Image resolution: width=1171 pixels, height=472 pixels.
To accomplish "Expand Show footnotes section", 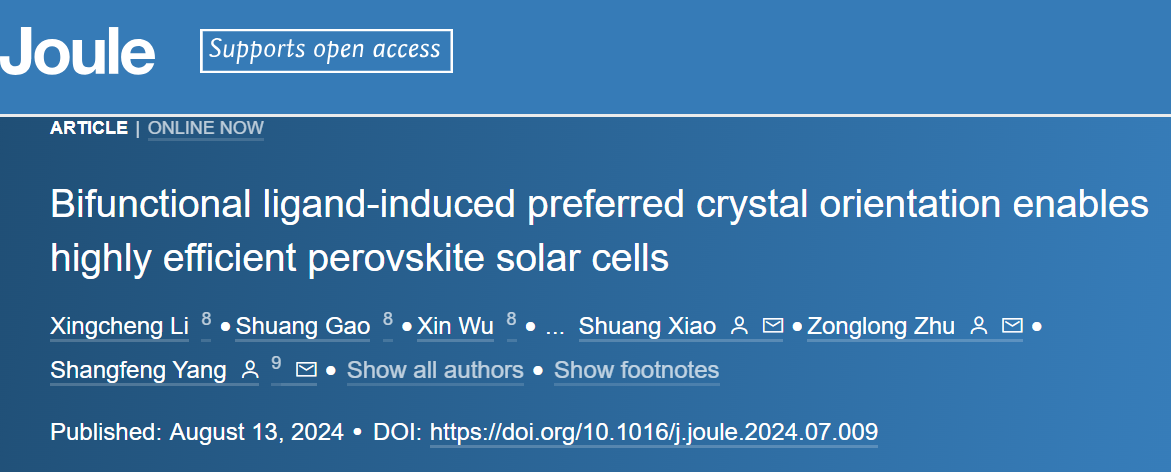I will 636,370.
